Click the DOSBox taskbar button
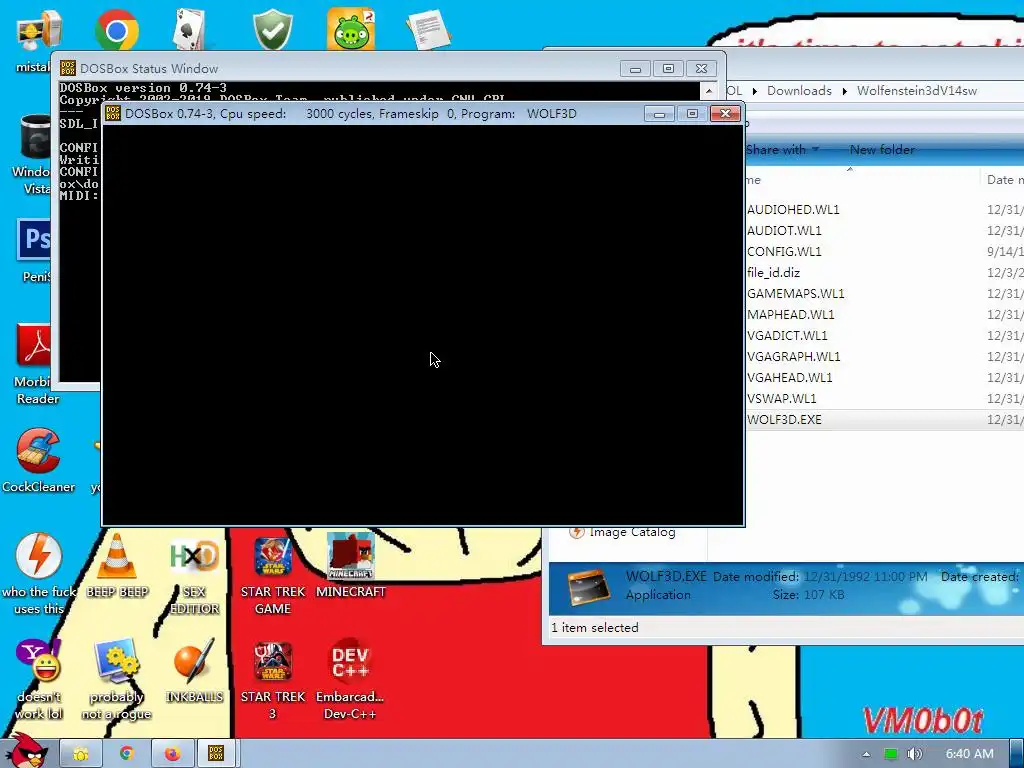The width and height of the screenshot is (1024, 768). [216, 754]
